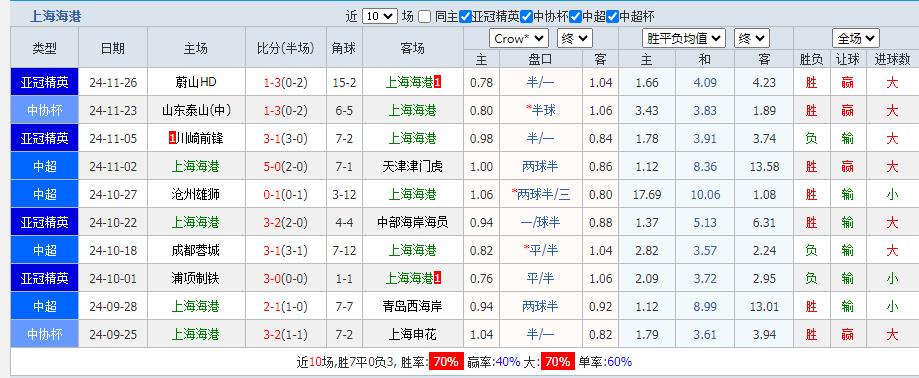Image resolution: width=919 pixels, height=378 pixels.
Task: Click the 40% 赢率 value
Action: [x=508, y=362]
